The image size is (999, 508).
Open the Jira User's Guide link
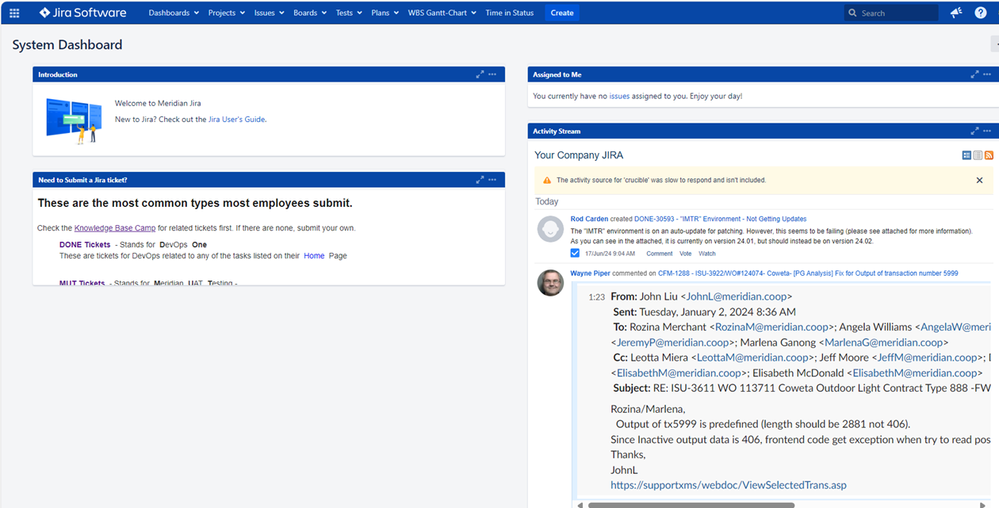(x=237, y=119)
